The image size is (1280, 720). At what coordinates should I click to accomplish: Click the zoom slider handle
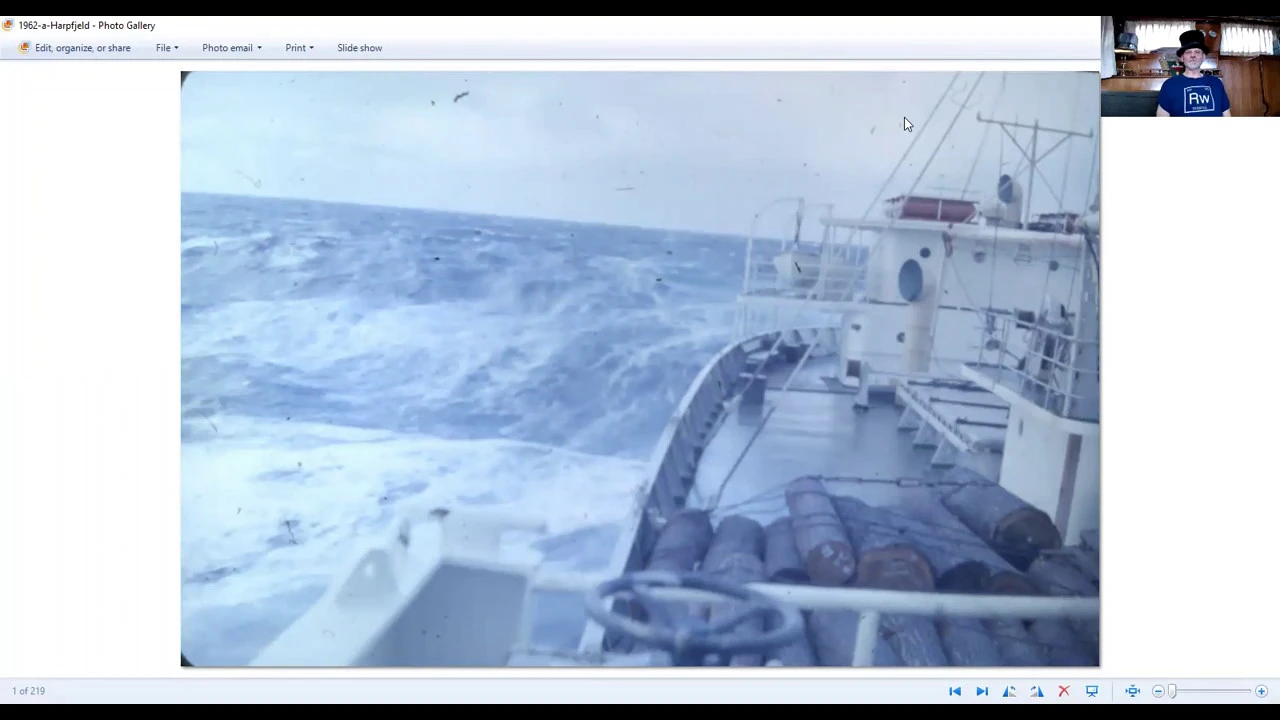(1173, 691)
